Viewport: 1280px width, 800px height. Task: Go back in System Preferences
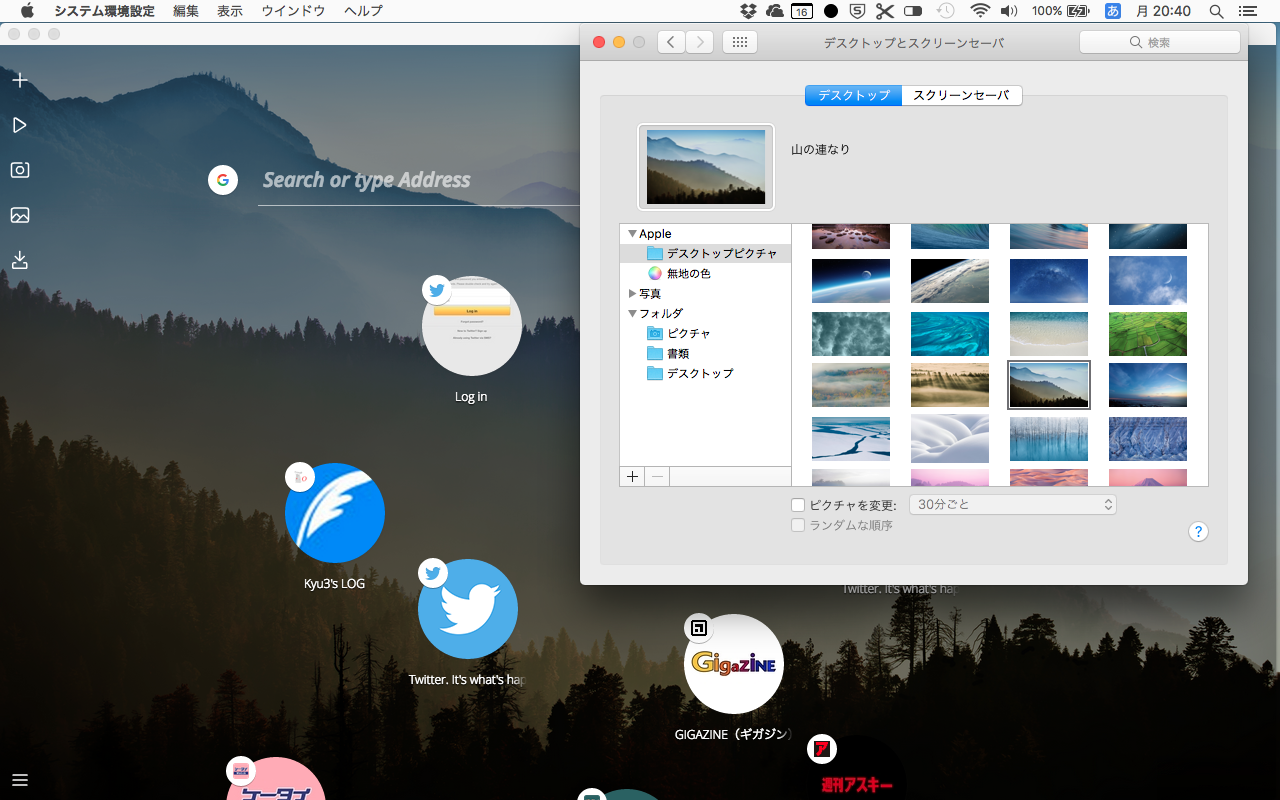tap(670, 42)
